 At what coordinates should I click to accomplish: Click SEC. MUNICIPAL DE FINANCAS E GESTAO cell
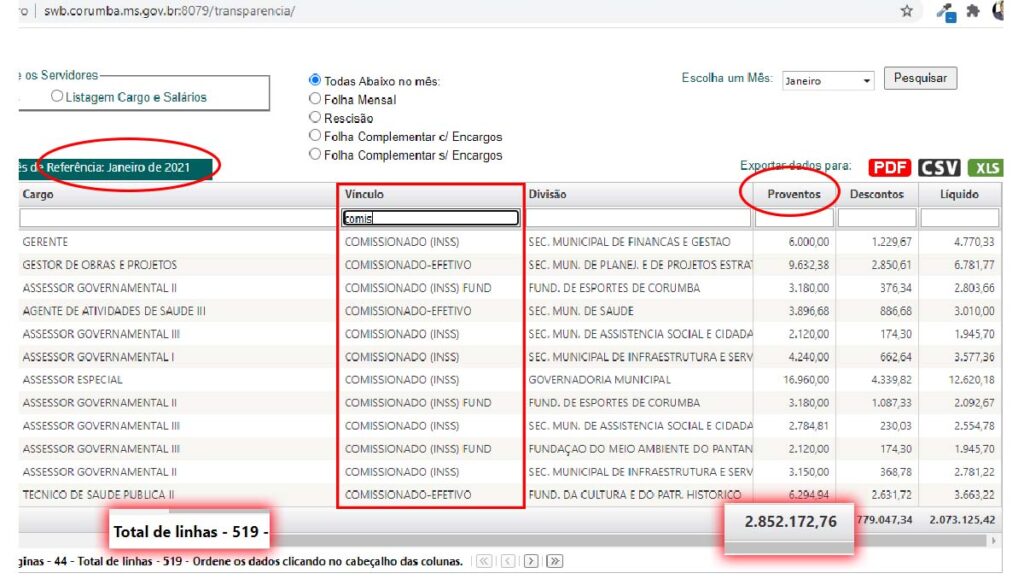[x=629, y=242]
